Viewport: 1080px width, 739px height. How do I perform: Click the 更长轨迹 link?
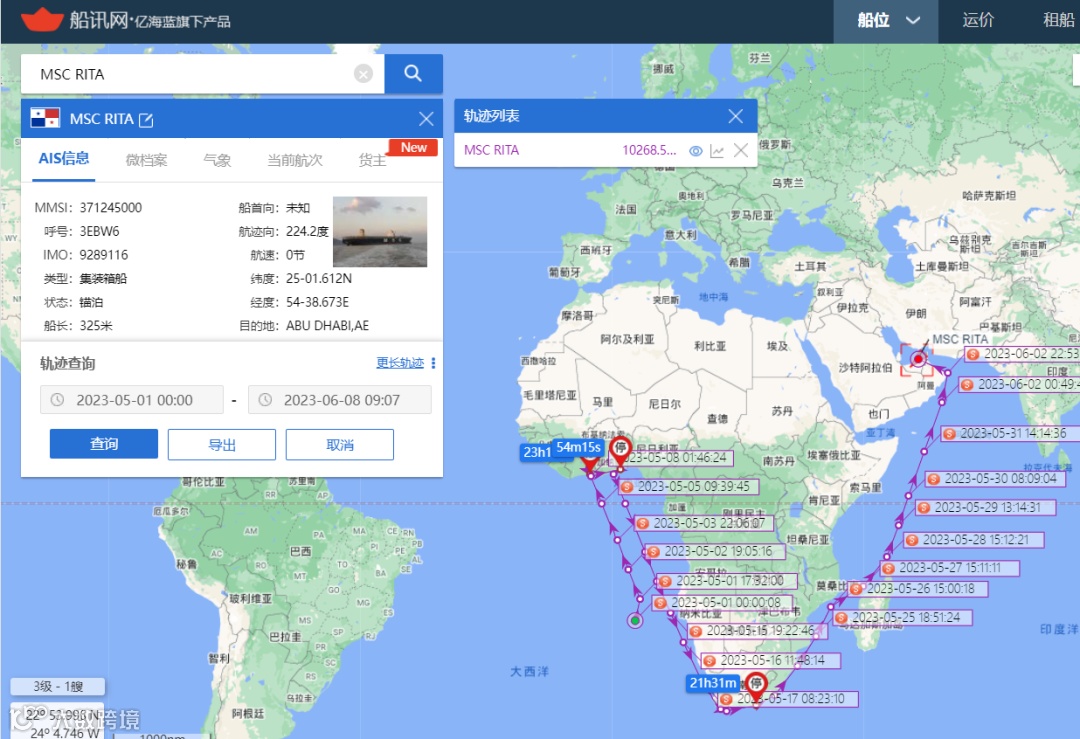tap(399, 363)
